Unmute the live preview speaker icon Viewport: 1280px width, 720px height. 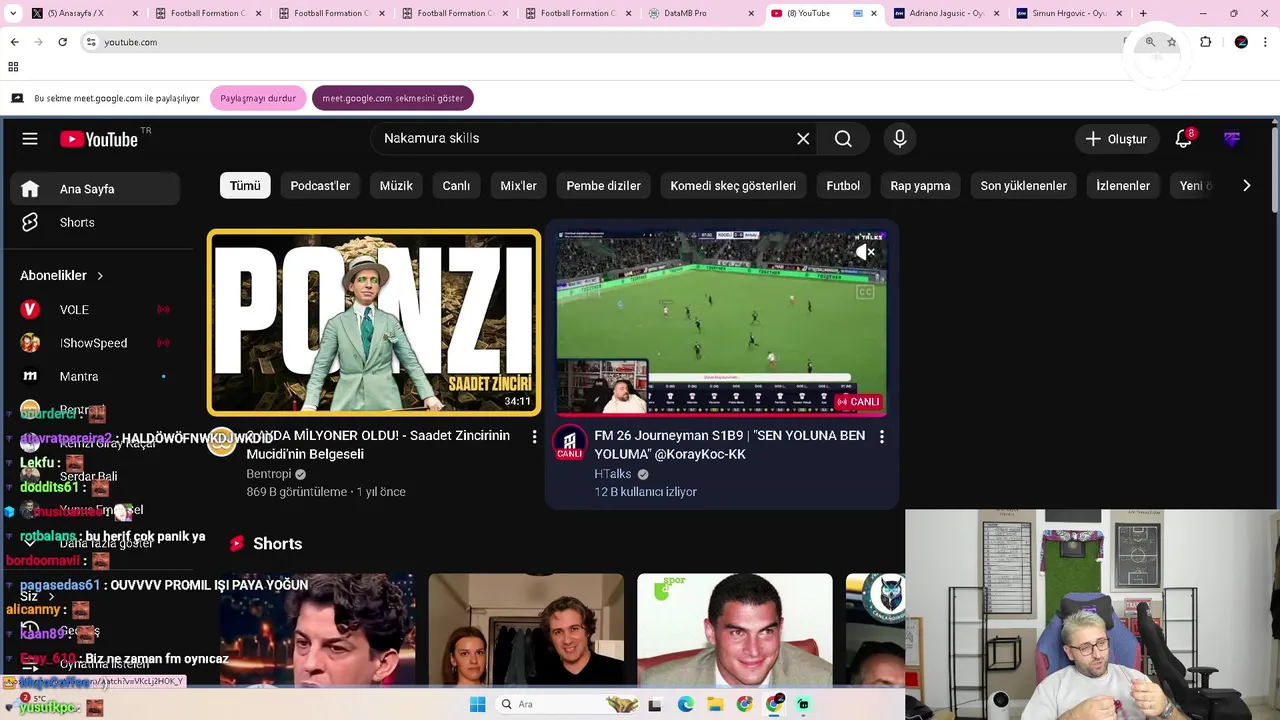865,253
